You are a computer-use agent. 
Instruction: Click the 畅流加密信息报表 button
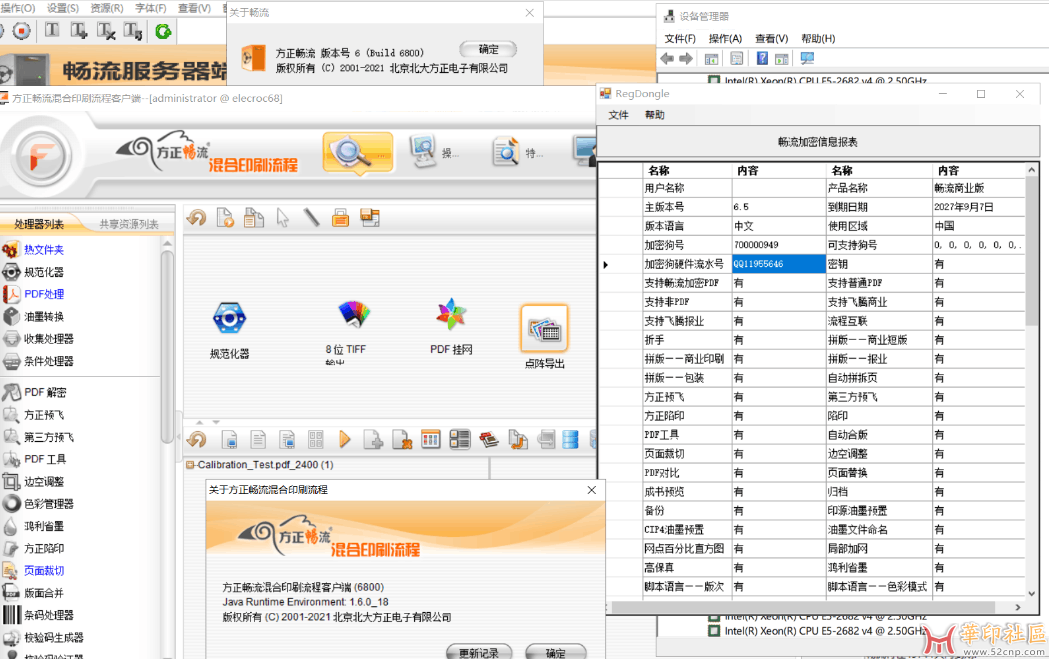click(817, 142)
